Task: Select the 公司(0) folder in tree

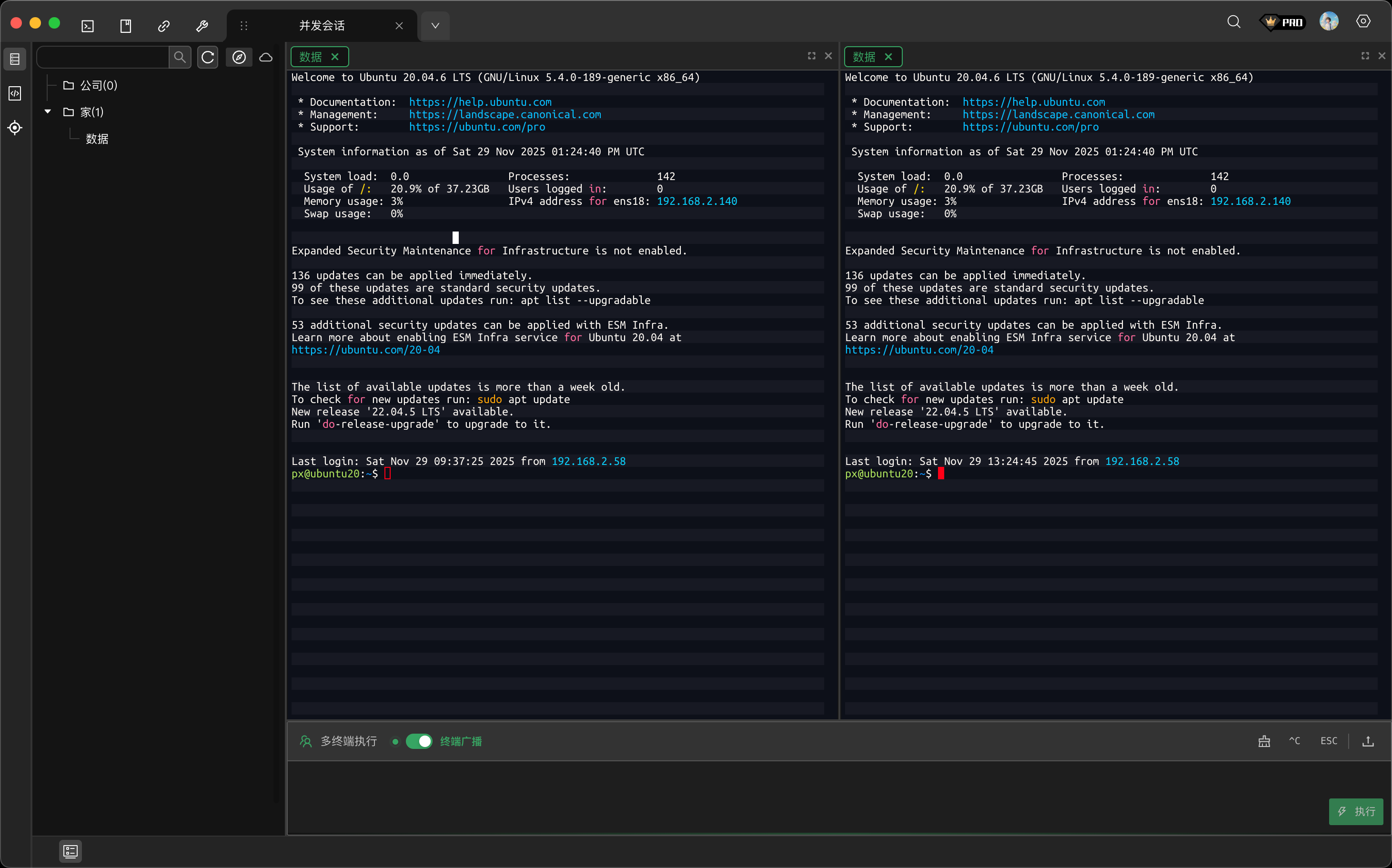Action: coord(98,86)
